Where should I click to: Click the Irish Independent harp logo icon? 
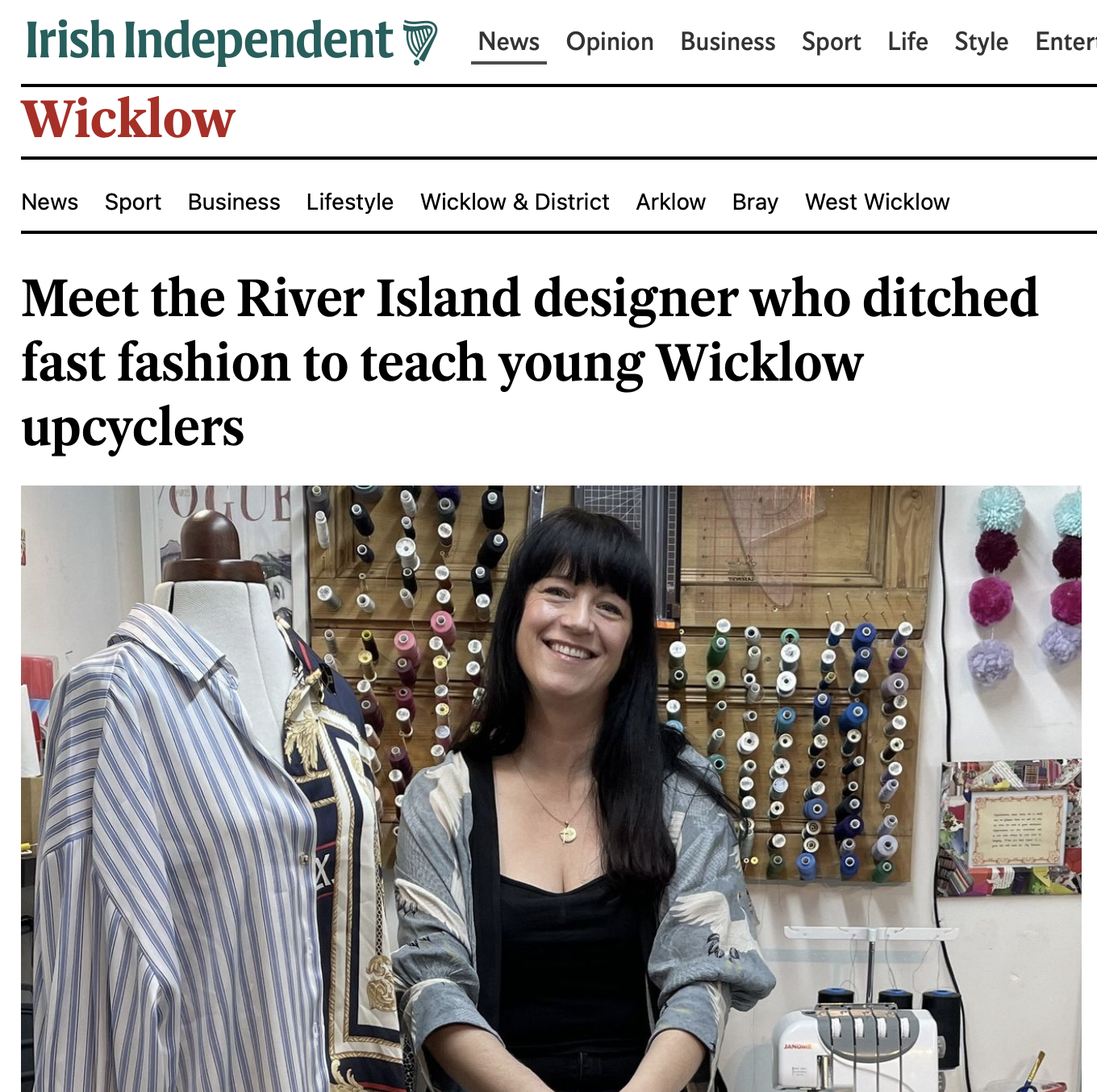[x=419, y=43]
